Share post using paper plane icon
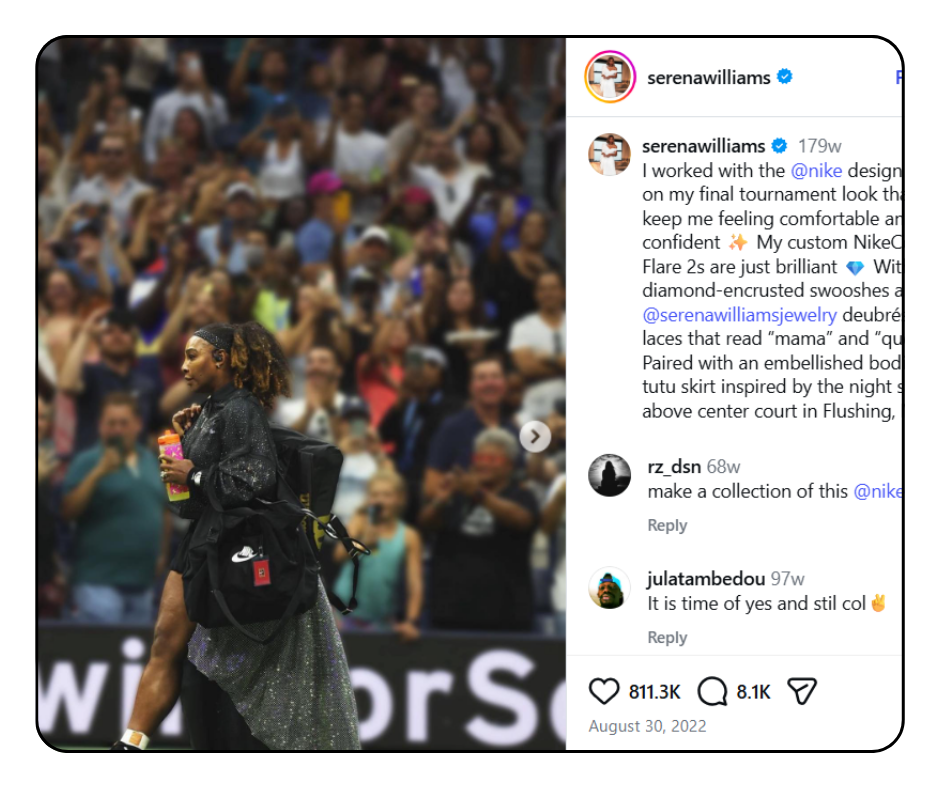This screenshot has width=940, height=788. click(x=802, y=691)
